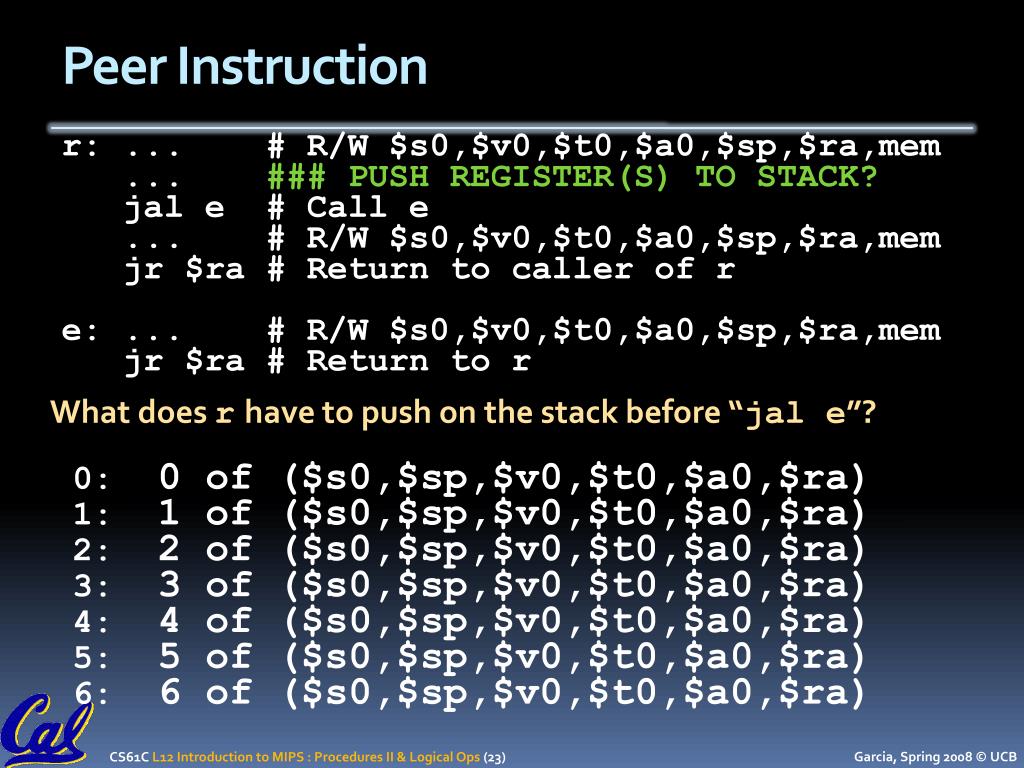Select answer option 2: 2 of registers
The width and height of the screenshot is (1024, 768).
click(470, 549)
